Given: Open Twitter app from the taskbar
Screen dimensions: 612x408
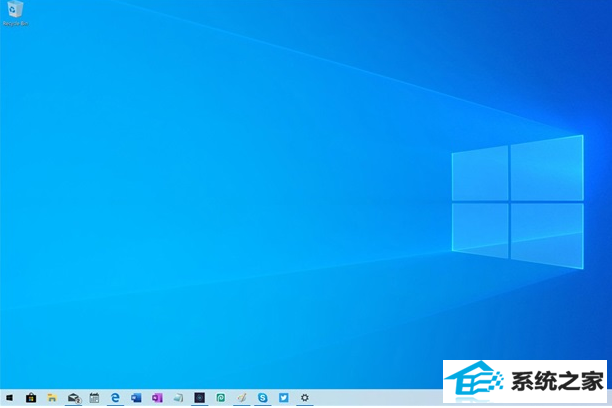Looking at the screenshot, I should pyautogui.click(x=284, y=398).
